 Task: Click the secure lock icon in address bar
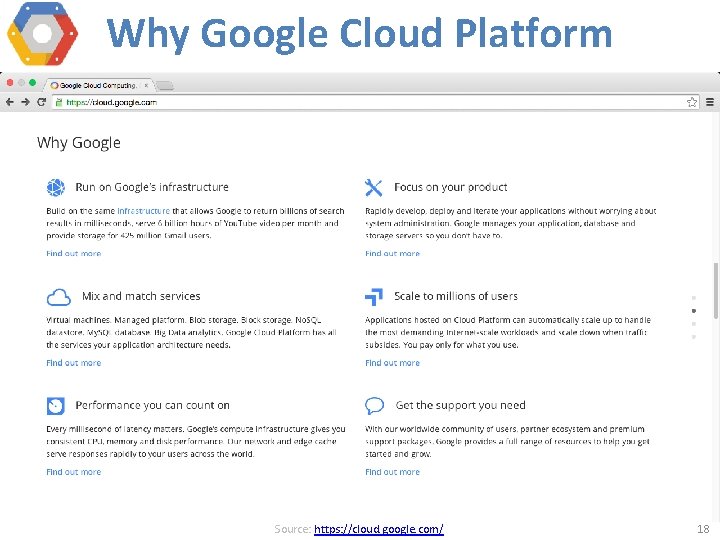pyautogui.click(x=58, y=102)
